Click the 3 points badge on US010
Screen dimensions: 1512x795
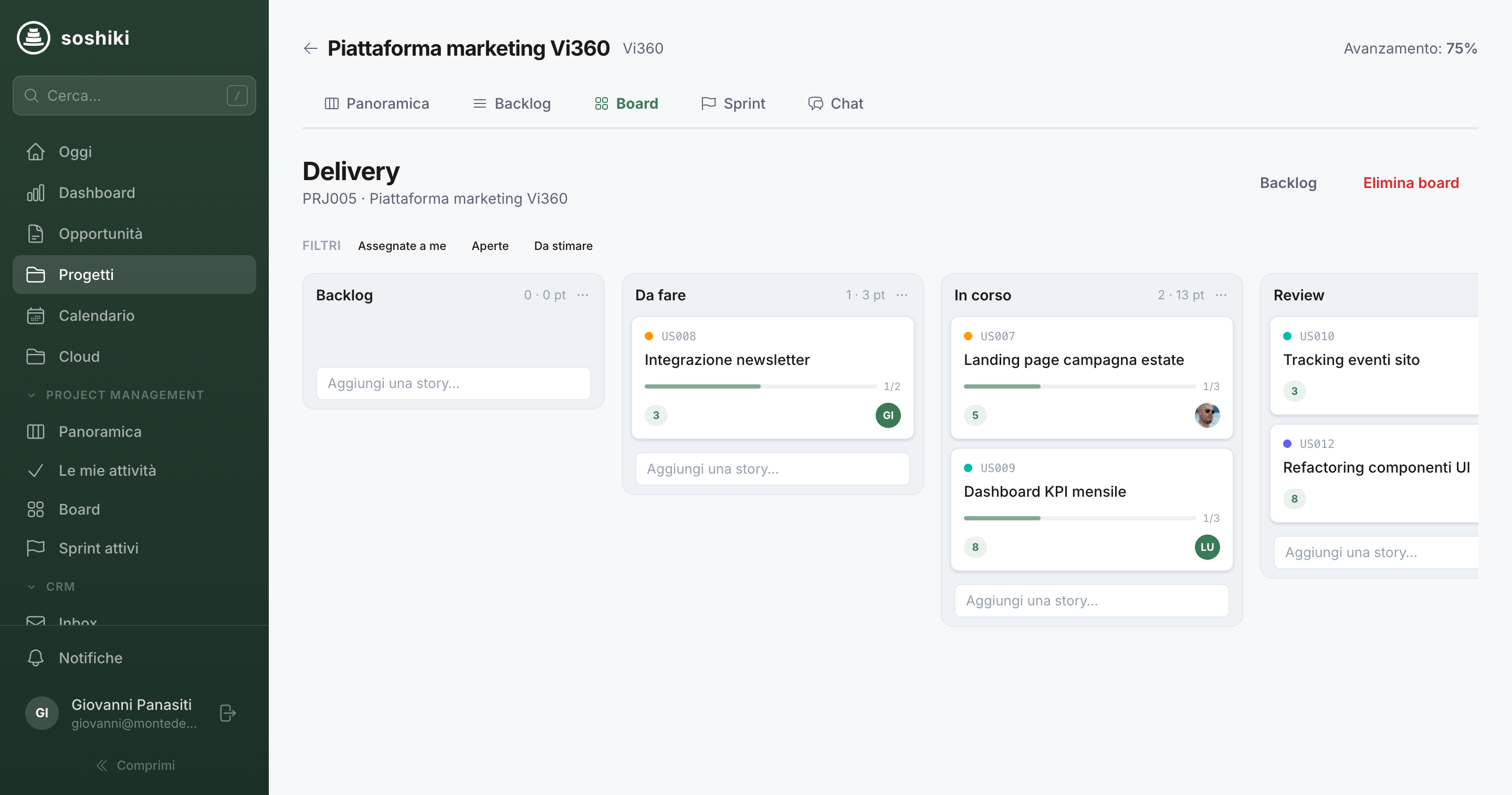1294,391
